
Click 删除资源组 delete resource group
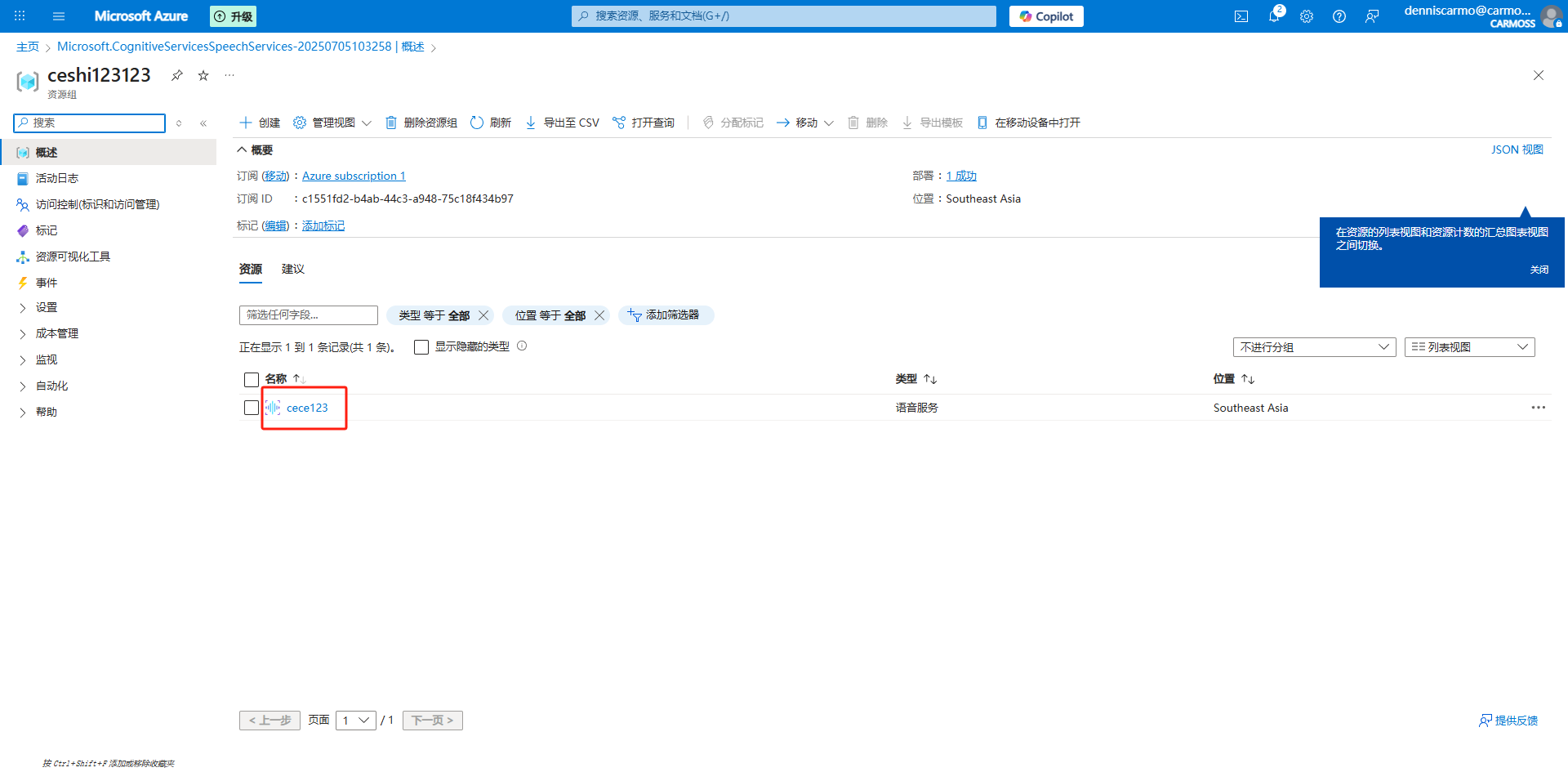pyautogui.click(x=421, y=123)
